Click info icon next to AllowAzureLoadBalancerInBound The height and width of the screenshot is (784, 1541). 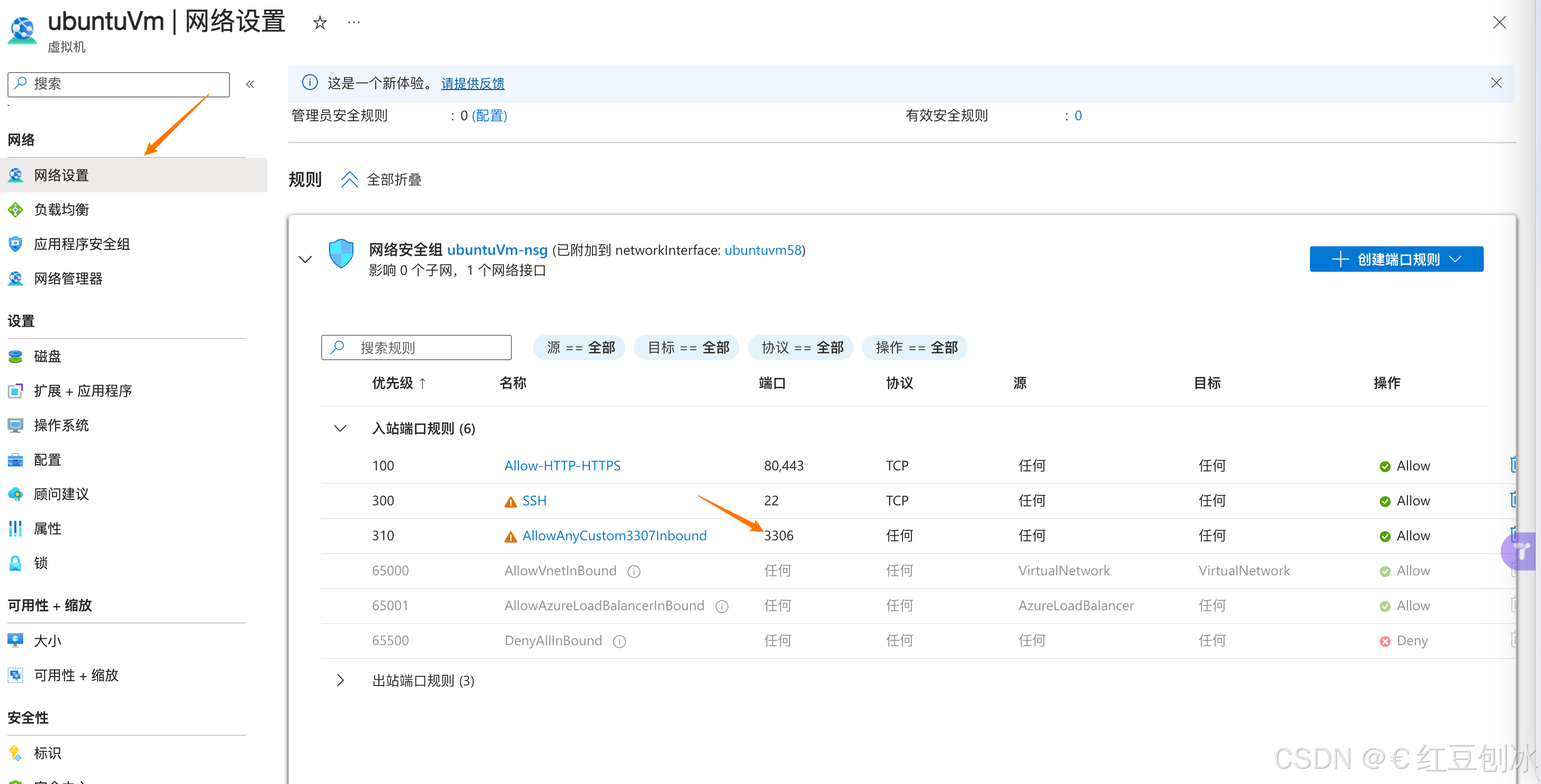[721, 607]
